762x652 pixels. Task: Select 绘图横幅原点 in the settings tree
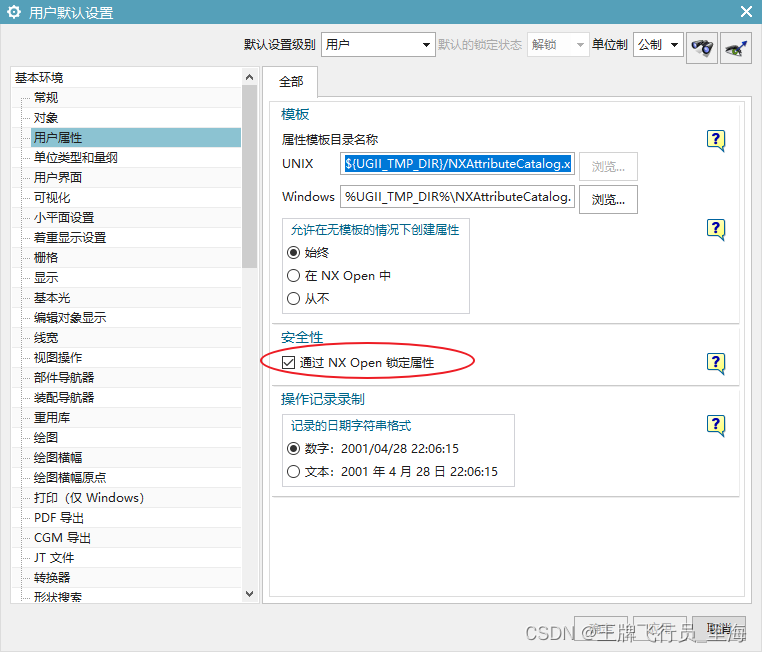click(70, 478)
